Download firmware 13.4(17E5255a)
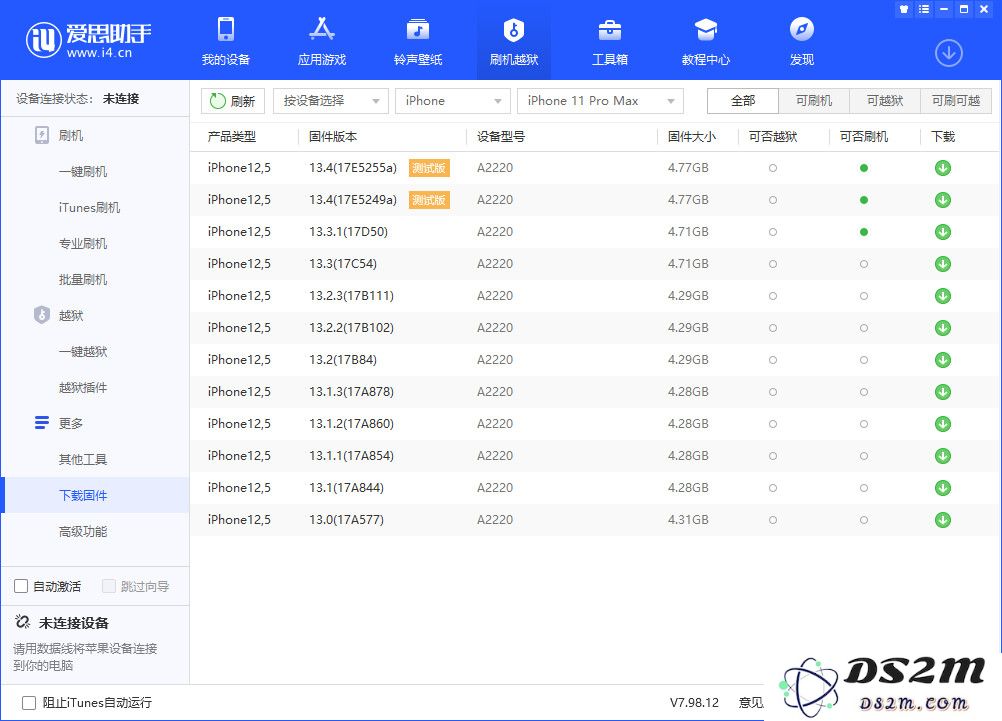 pyautogui.click(x=943, y=168)
